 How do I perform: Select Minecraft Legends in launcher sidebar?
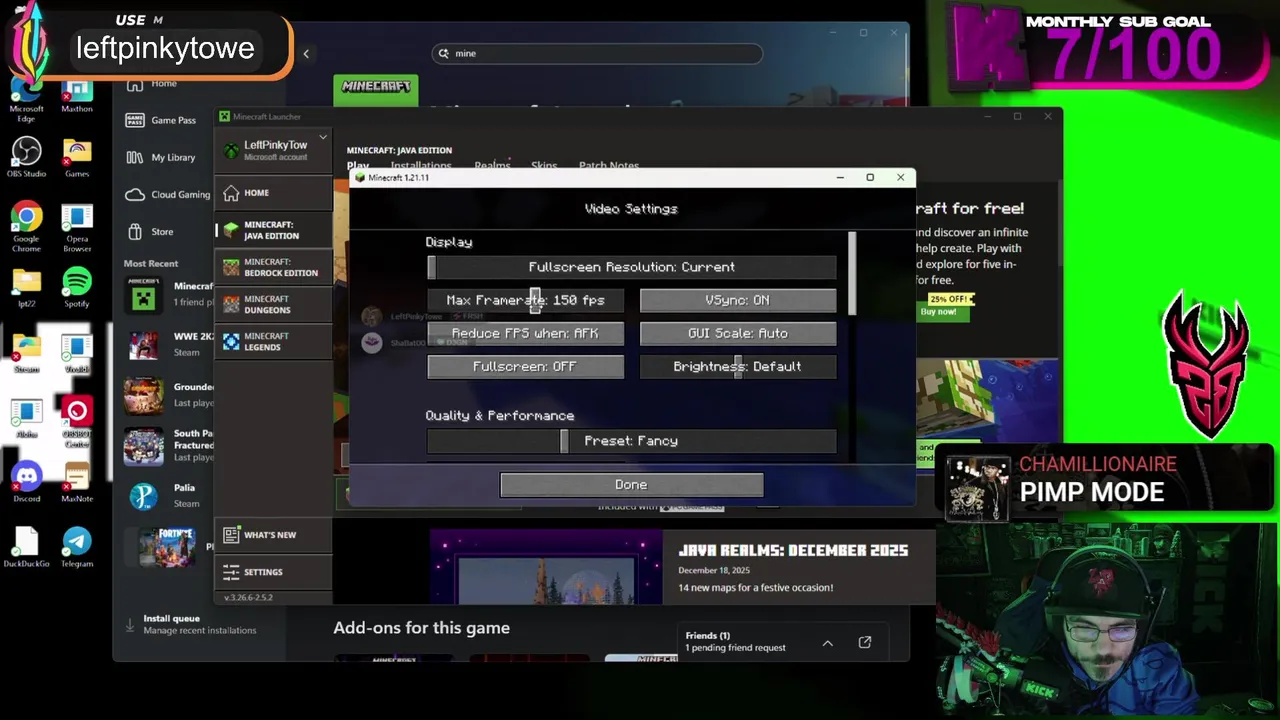[x=273, y=341]
